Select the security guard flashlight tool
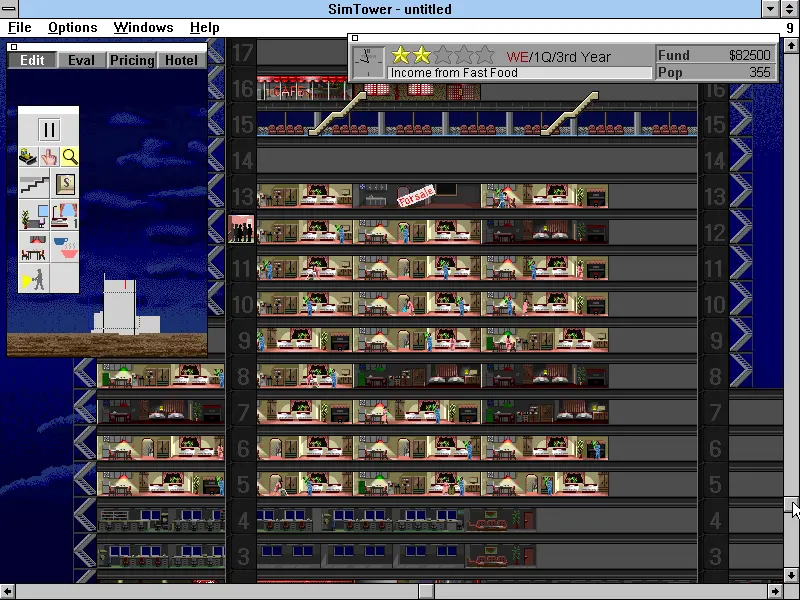Image resolution: width=800 pixels, height=600 pixels. (34, 279)
